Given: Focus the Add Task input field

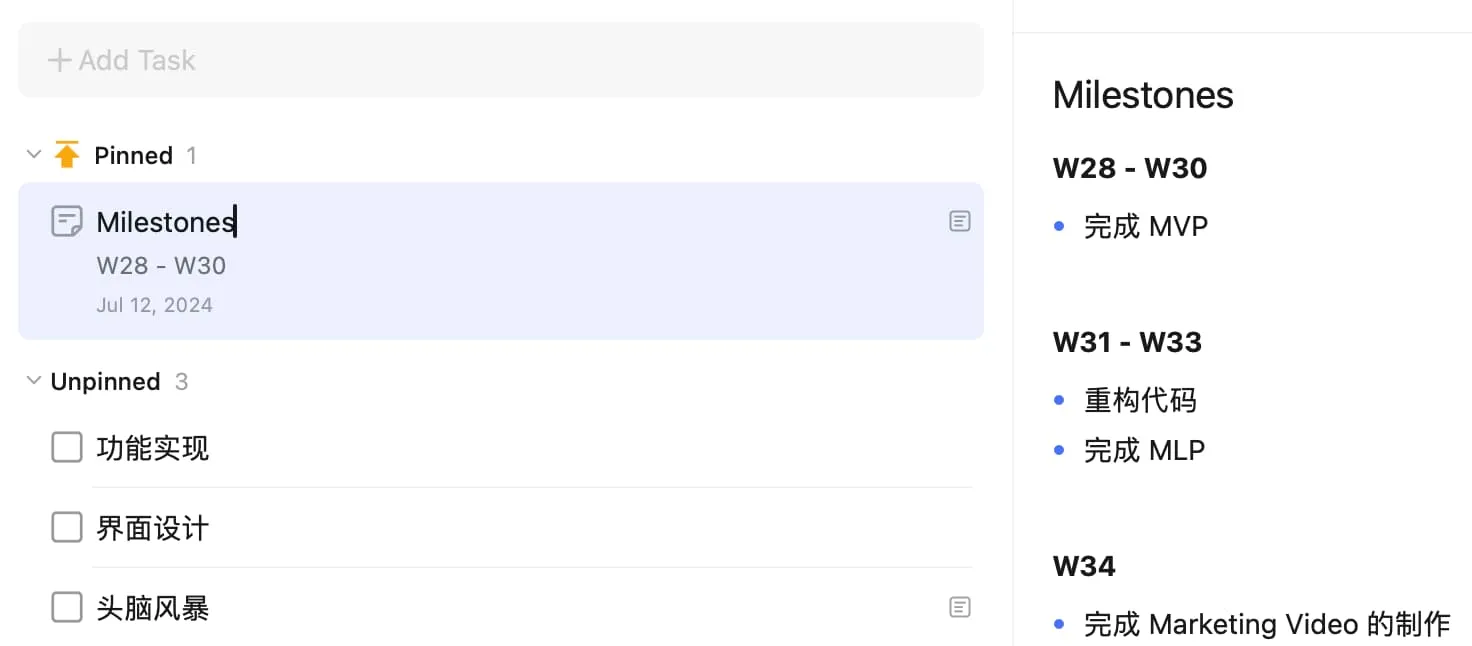Looking at the screenshot, I should [500, 61].
